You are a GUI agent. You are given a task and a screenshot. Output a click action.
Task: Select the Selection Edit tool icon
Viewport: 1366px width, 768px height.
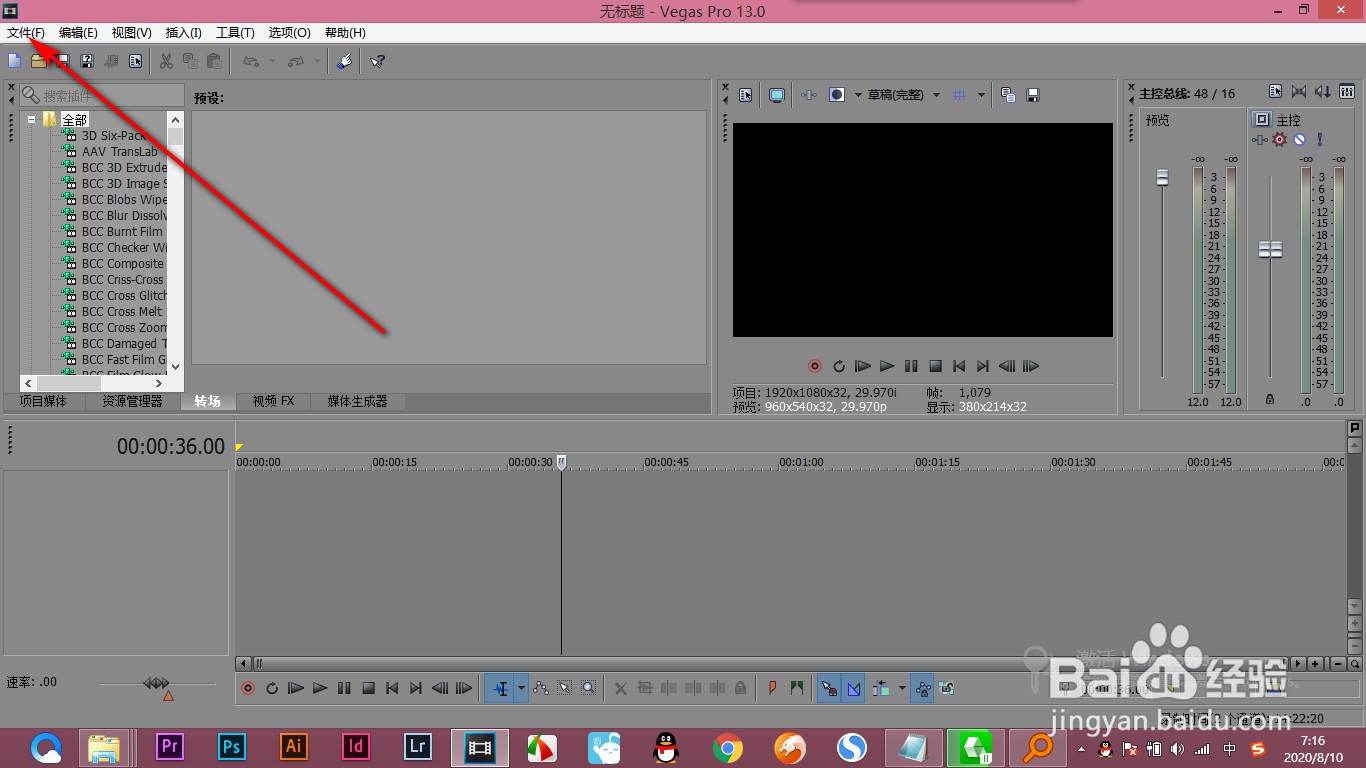click(564, 688)
